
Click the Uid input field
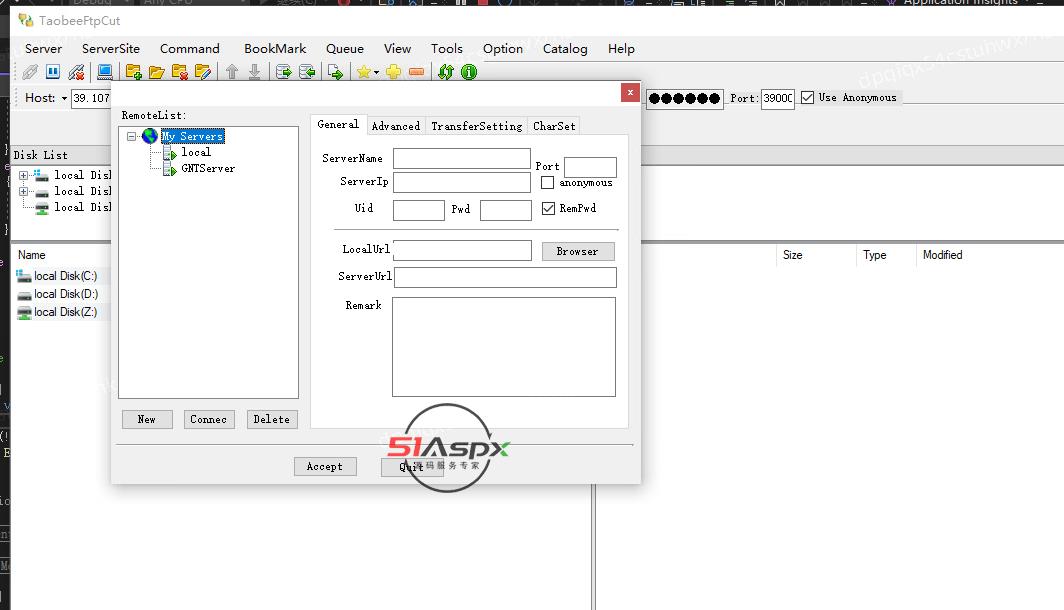pos(419,210)
